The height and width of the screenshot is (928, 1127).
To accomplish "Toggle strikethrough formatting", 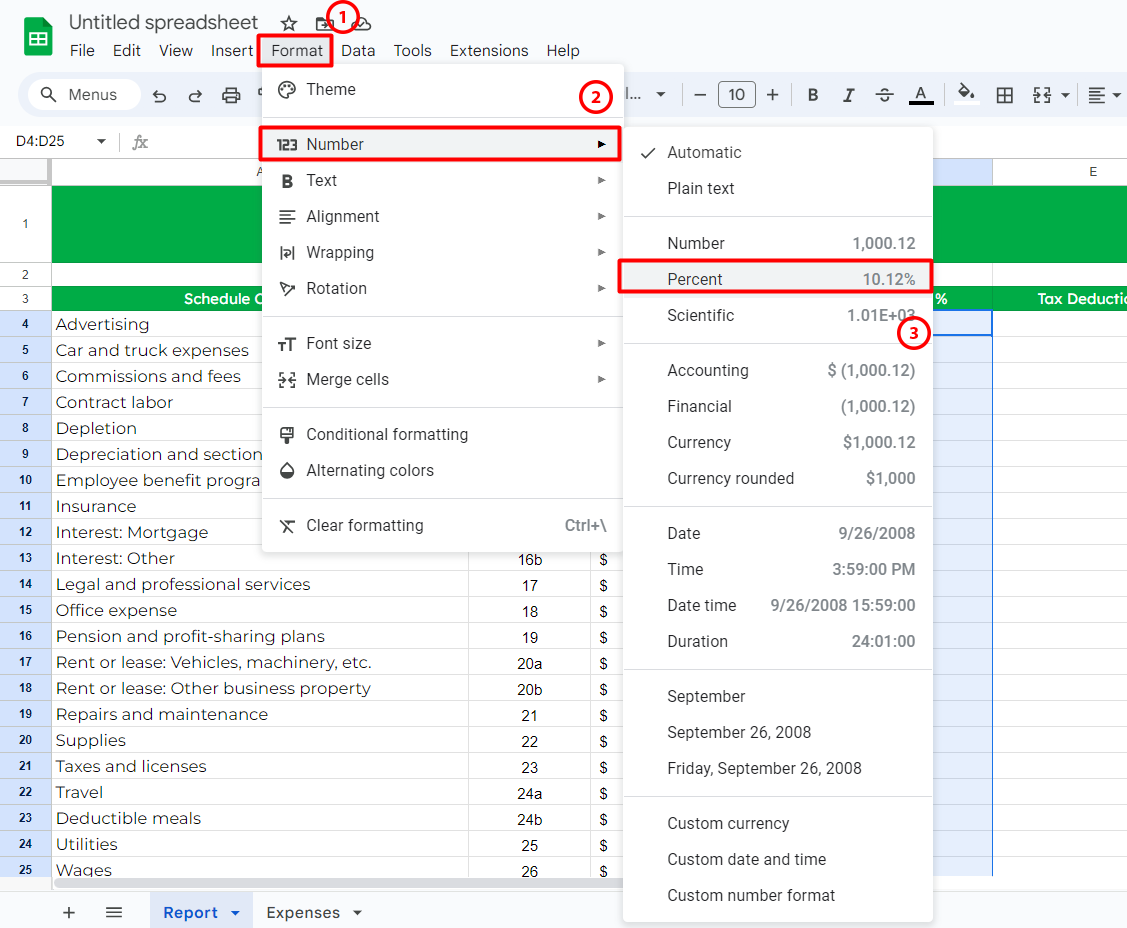I will tap(885, 95).
